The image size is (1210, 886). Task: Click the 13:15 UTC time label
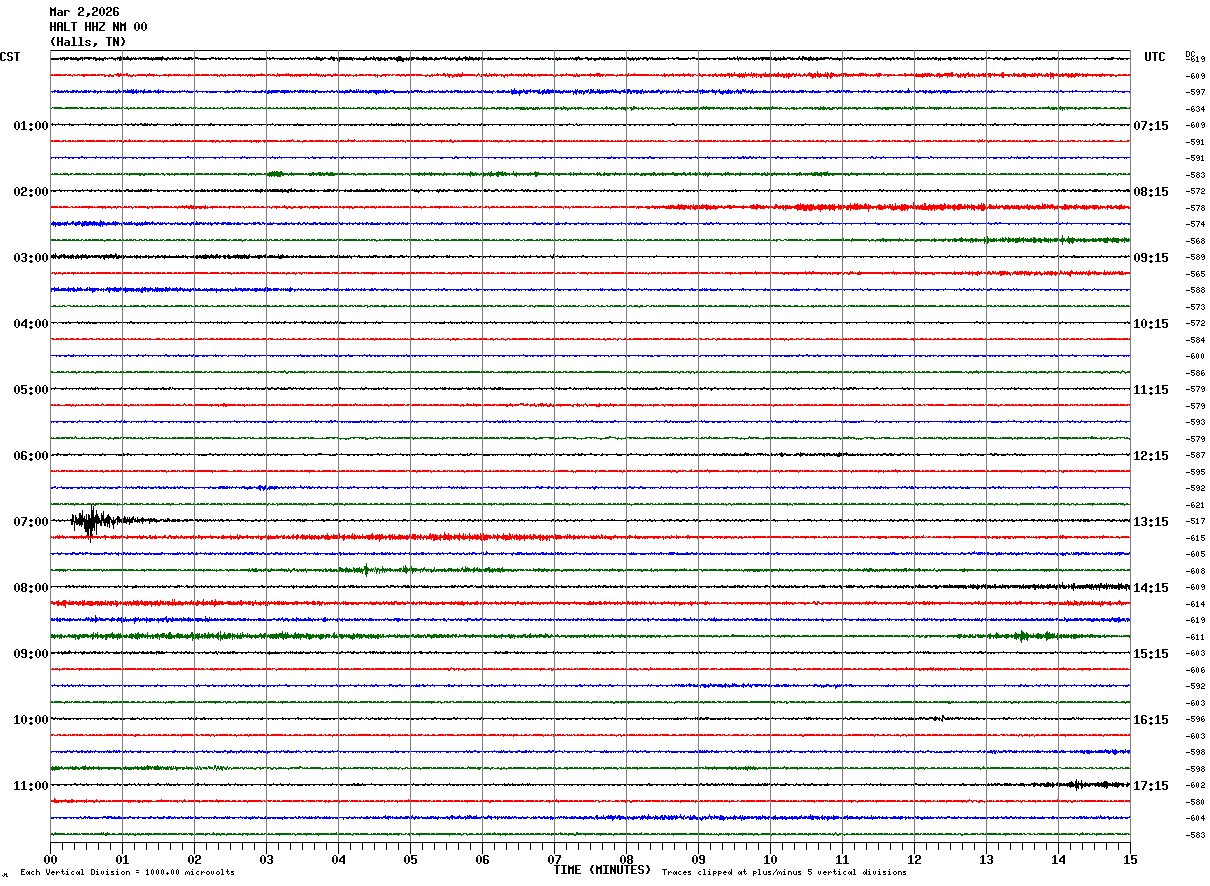click(x=1150, y=522)
